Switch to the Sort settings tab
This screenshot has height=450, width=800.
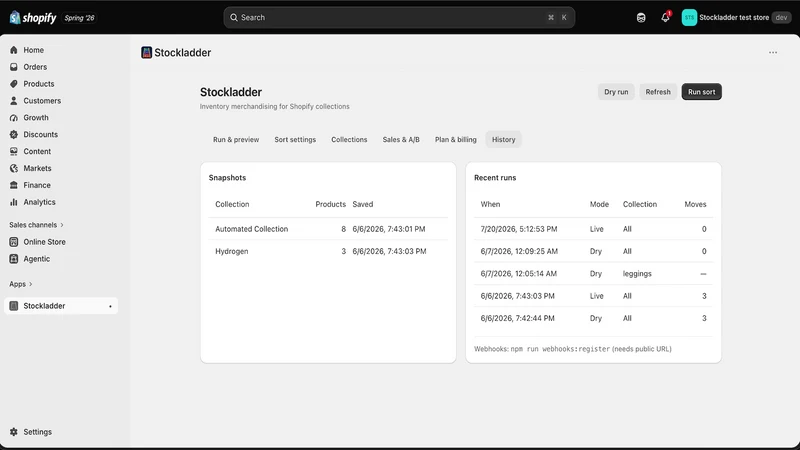[295, 139]
